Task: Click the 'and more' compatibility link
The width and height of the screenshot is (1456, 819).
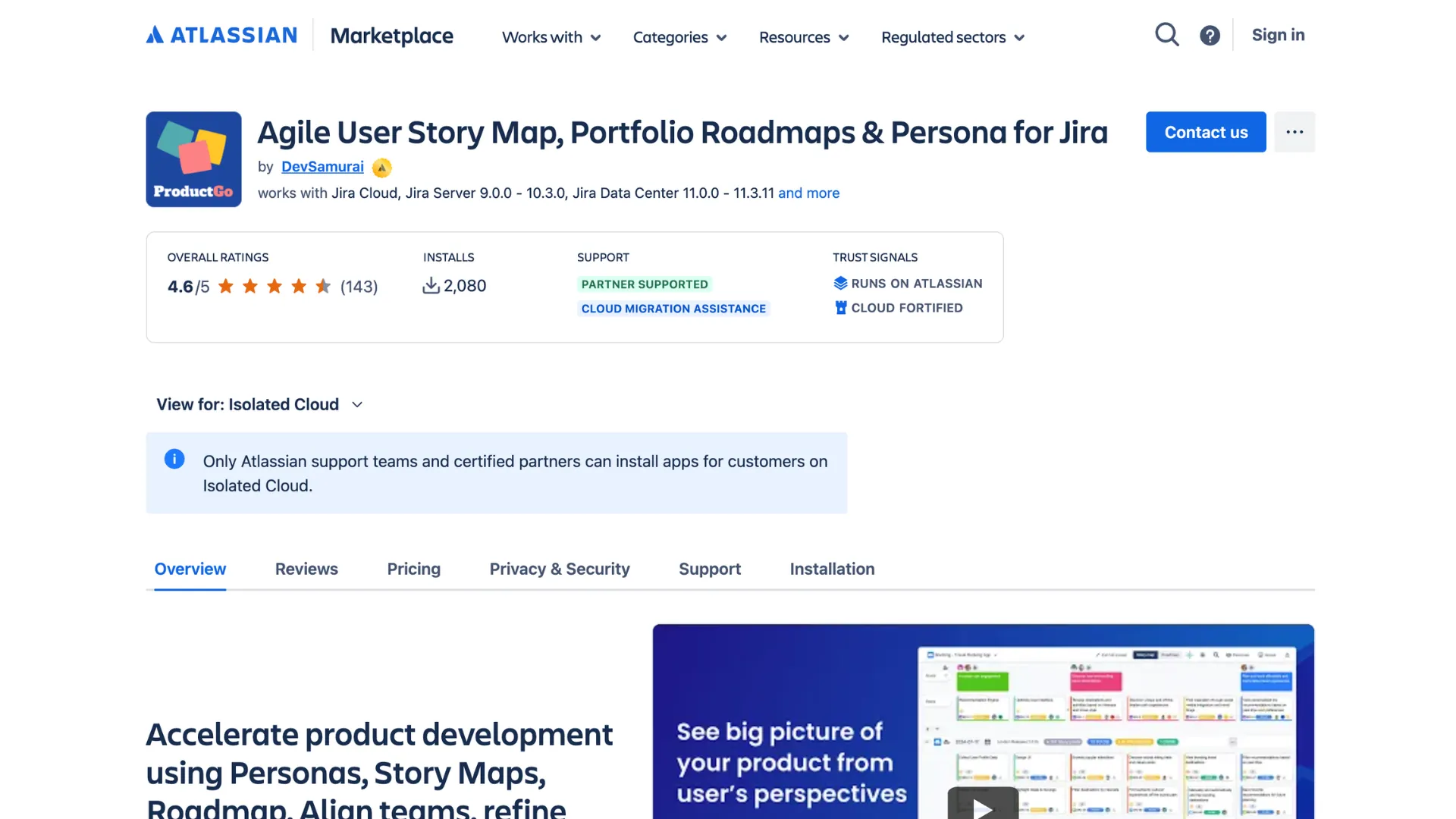Action: coord(809,193)
